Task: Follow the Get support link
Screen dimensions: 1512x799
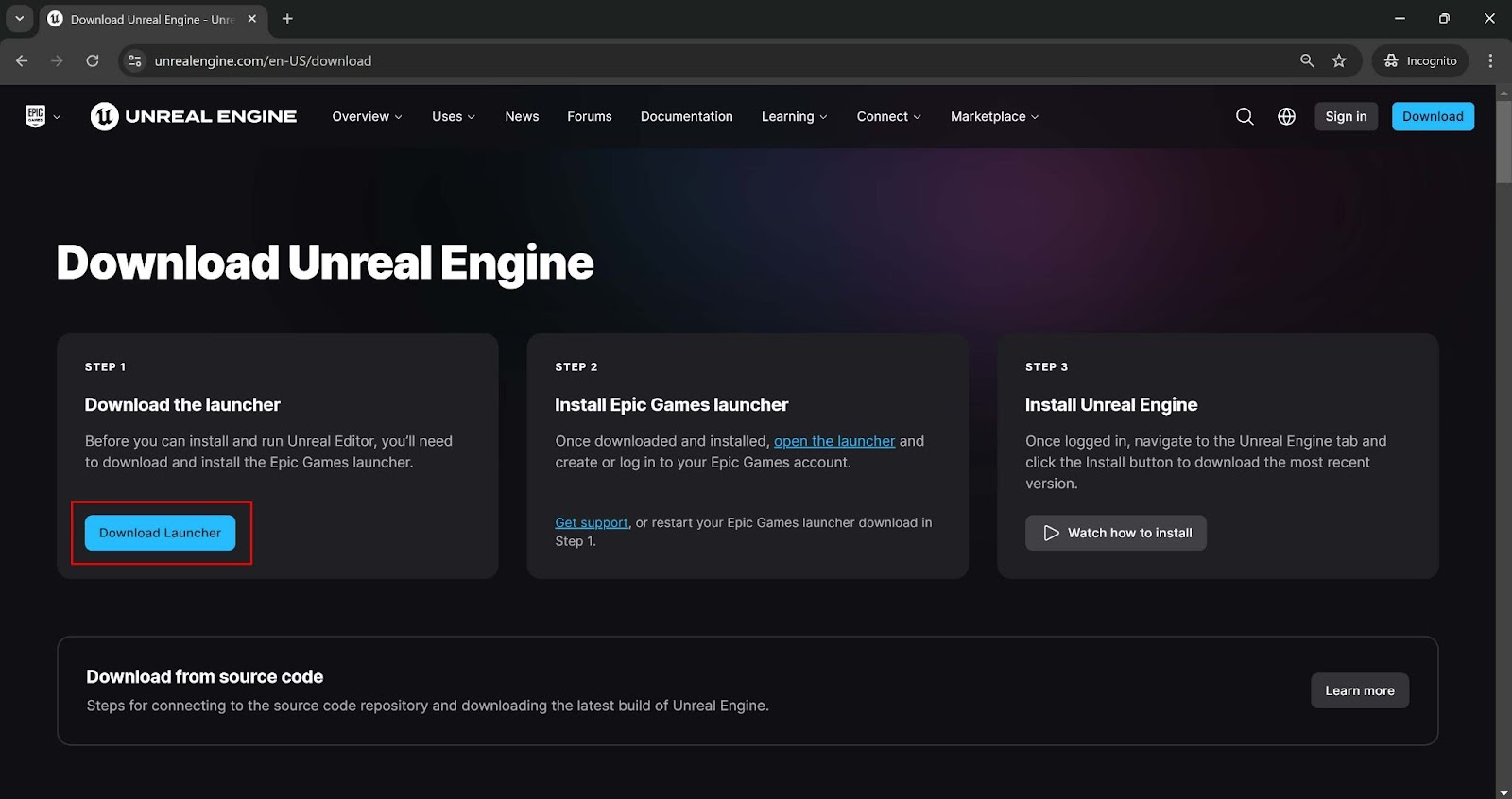Action: (x=592, y=522)
